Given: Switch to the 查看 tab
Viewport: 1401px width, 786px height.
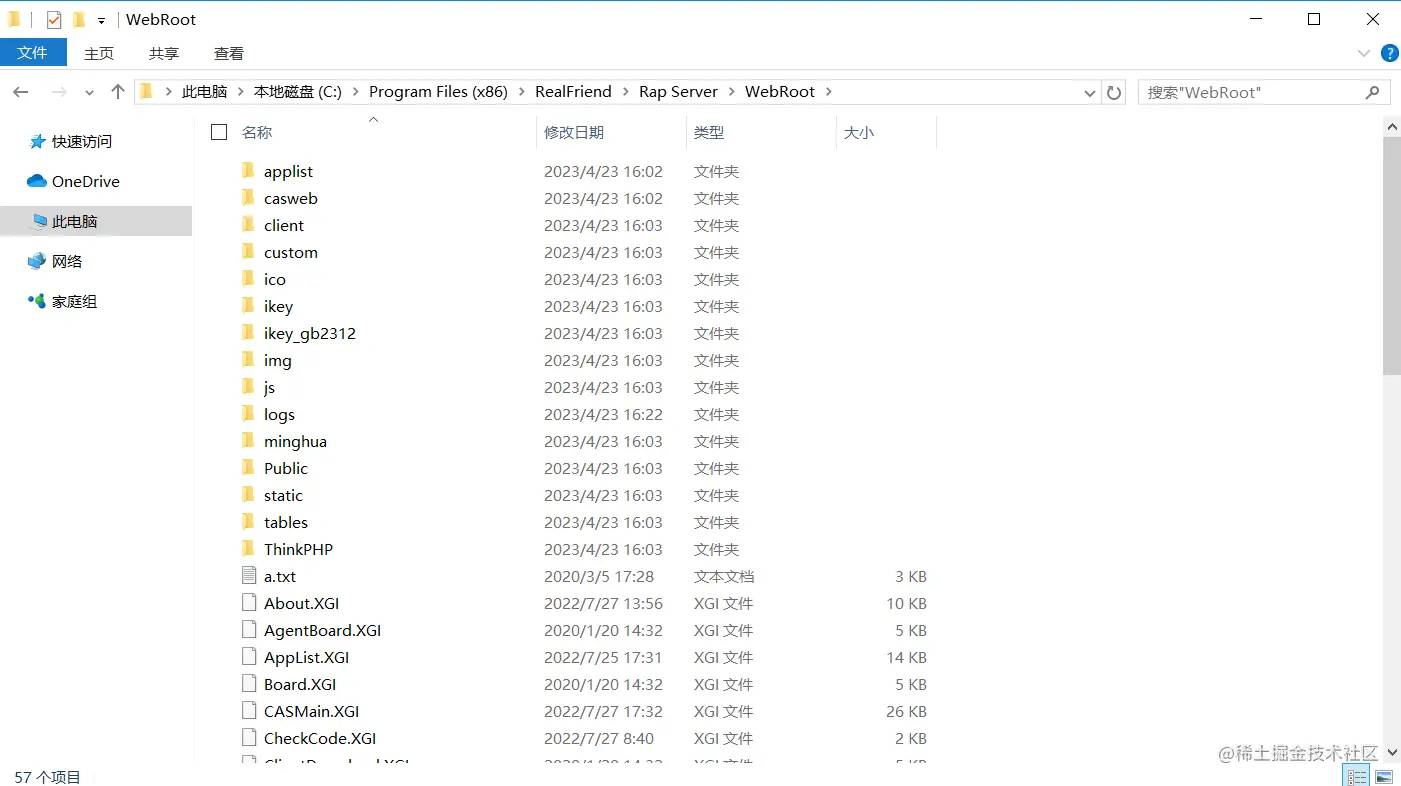Looking at the screenshot, I should (229, 53).
